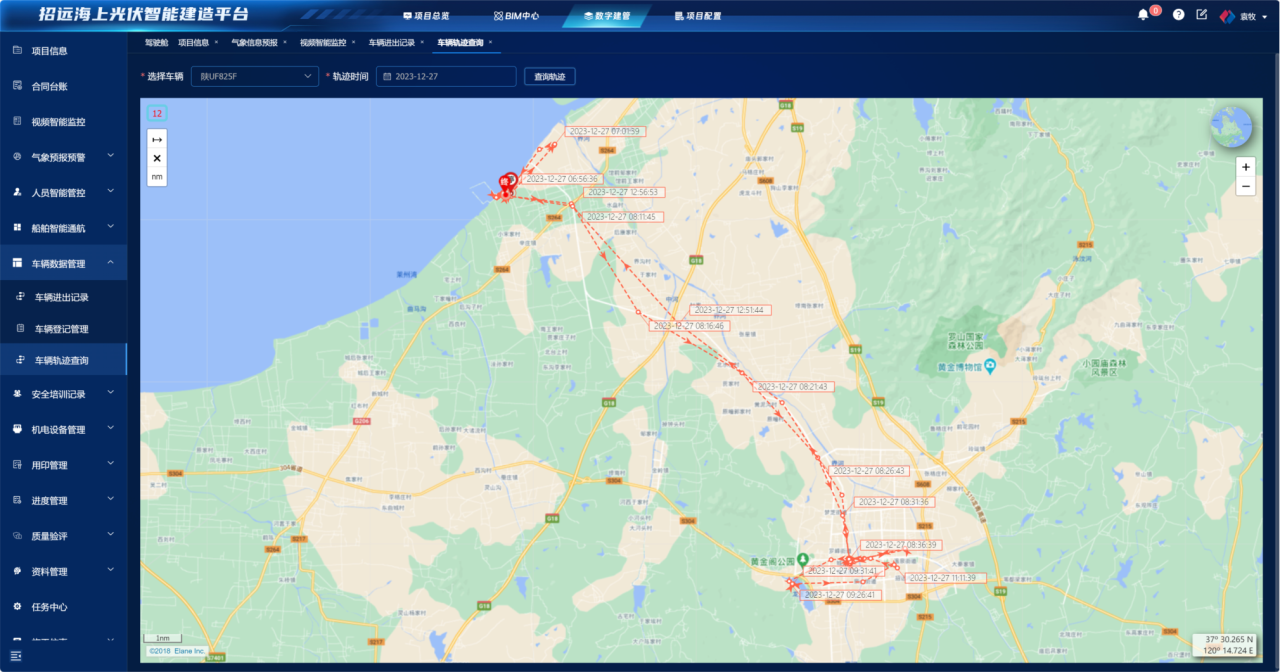
Task: Click the edit note icon in header
Action: point(1201,15)
